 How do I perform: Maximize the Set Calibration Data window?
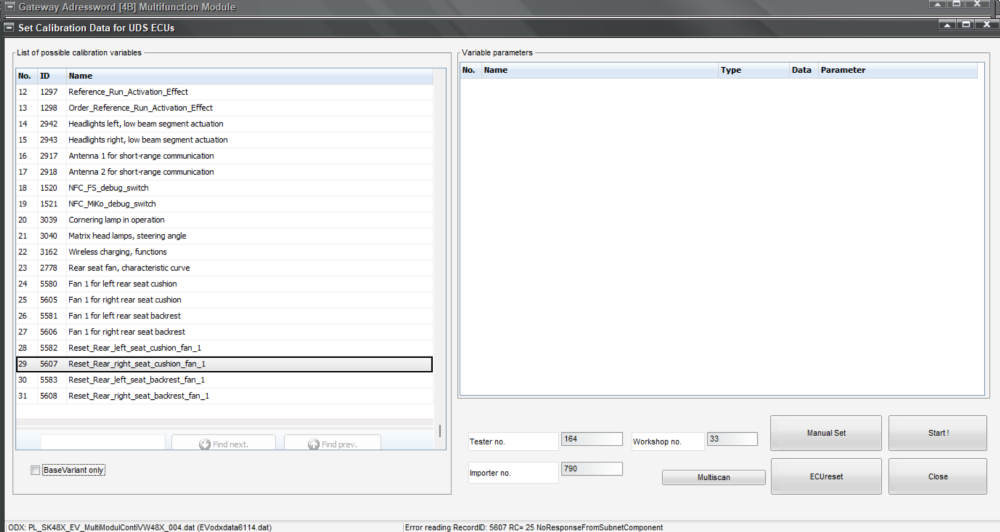(966, 25)
